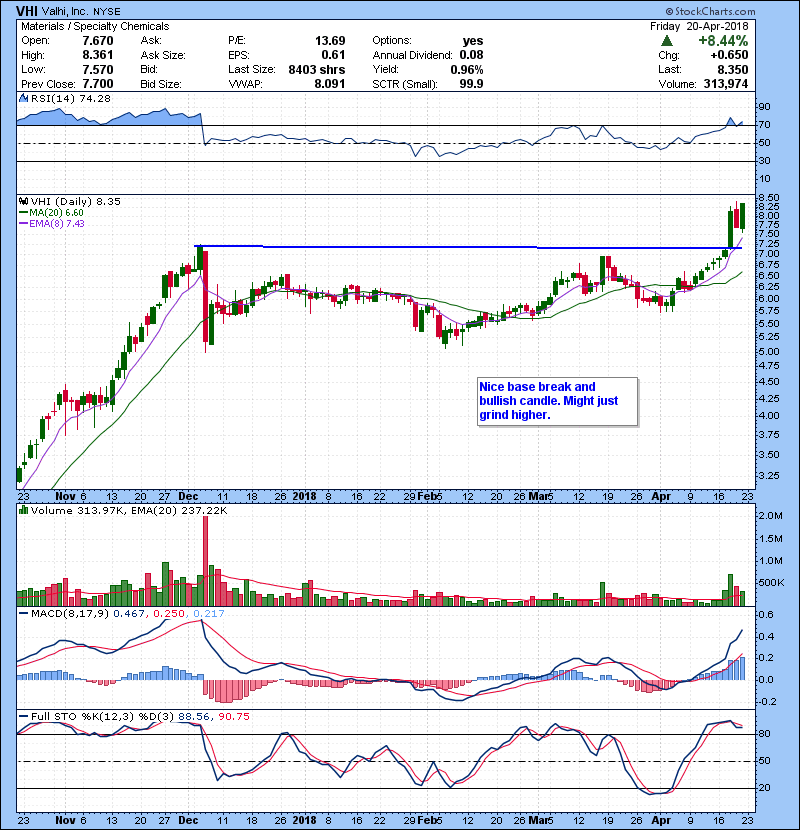The image size is (800, 830).
Task: Click the Nice base break annotation box
Action: 558,401
